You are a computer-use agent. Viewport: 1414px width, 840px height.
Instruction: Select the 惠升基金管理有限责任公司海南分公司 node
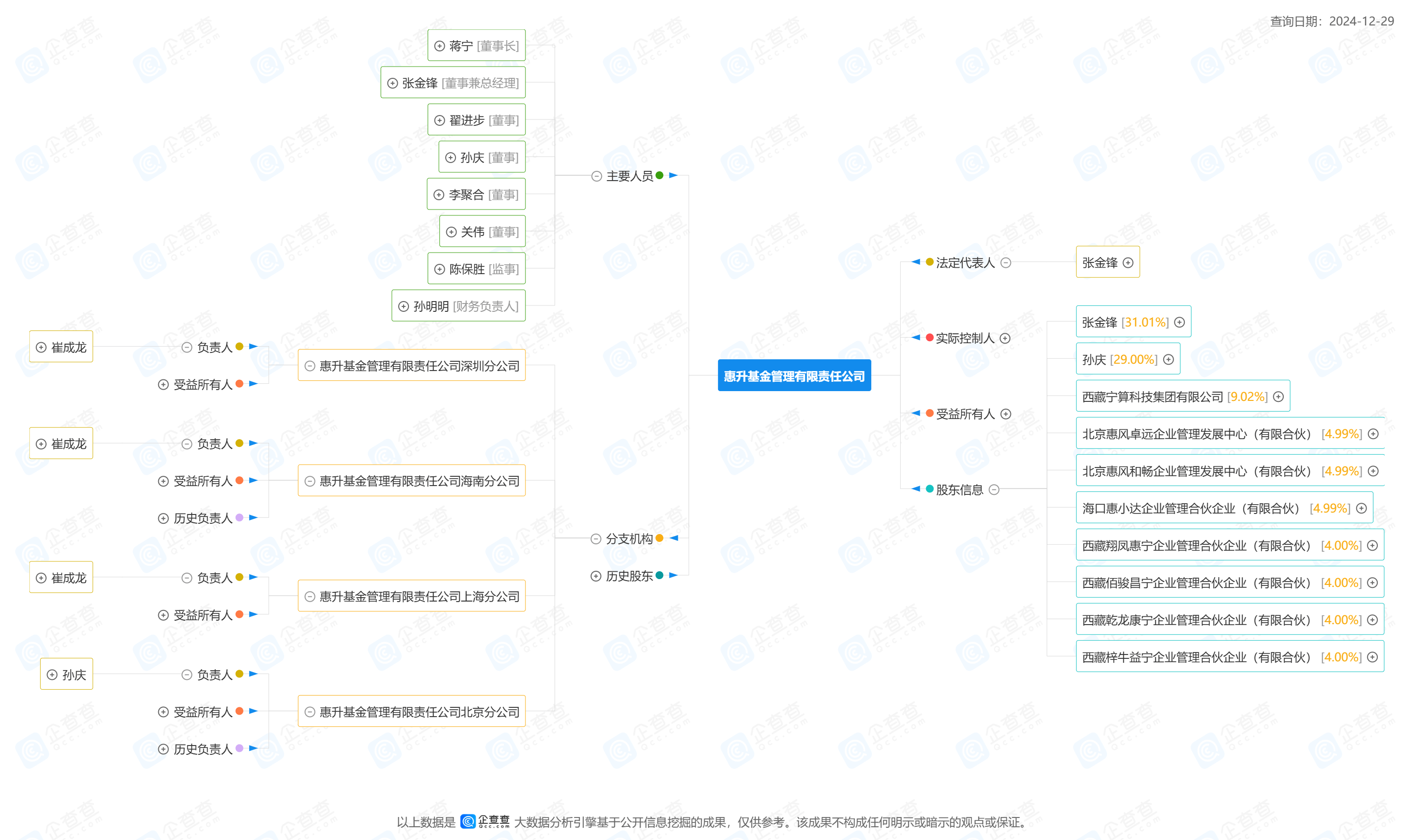[x=419, y=481]
